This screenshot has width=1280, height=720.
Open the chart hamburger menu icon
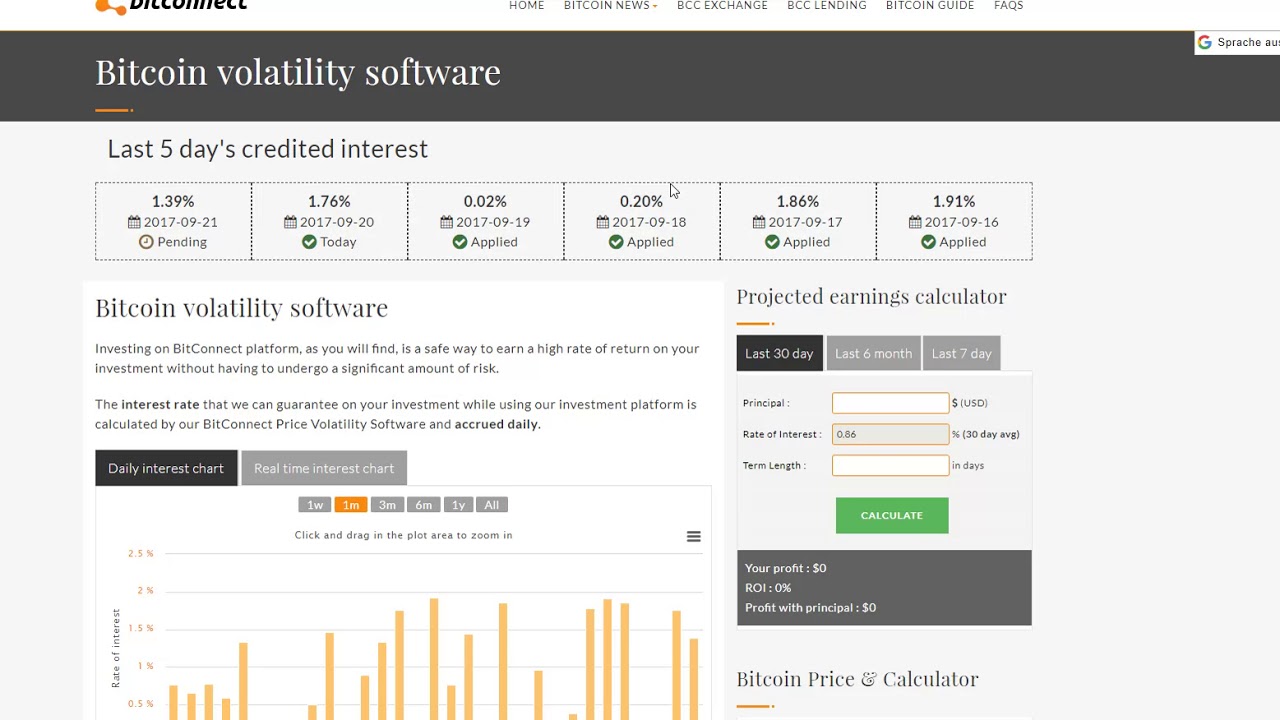693,537
